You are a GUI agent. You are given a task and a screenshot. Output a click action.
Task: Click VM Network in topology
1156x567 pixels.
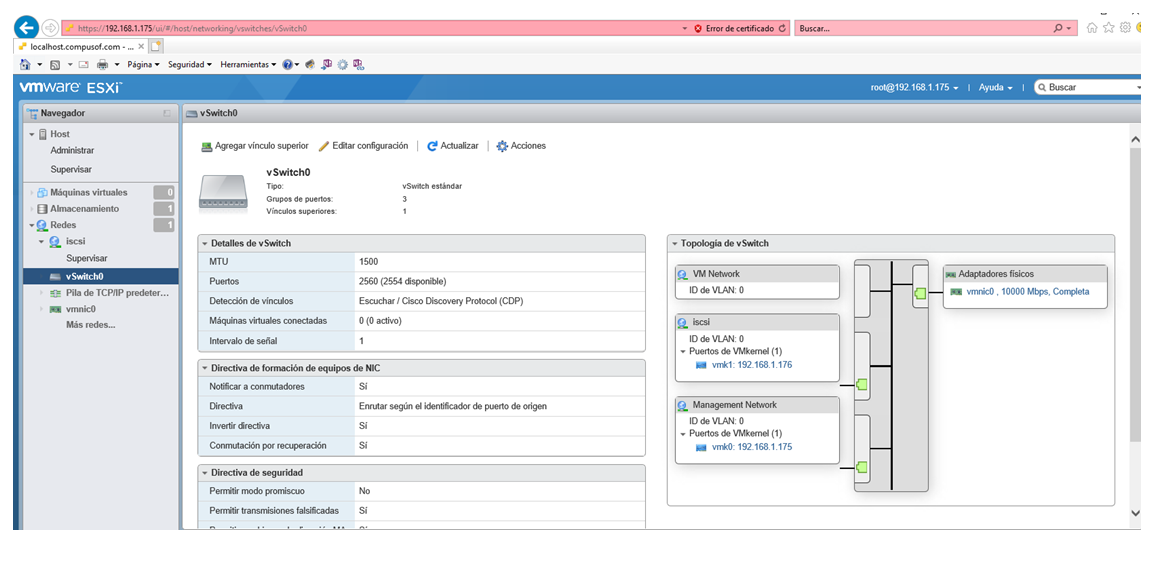[716, 274]
